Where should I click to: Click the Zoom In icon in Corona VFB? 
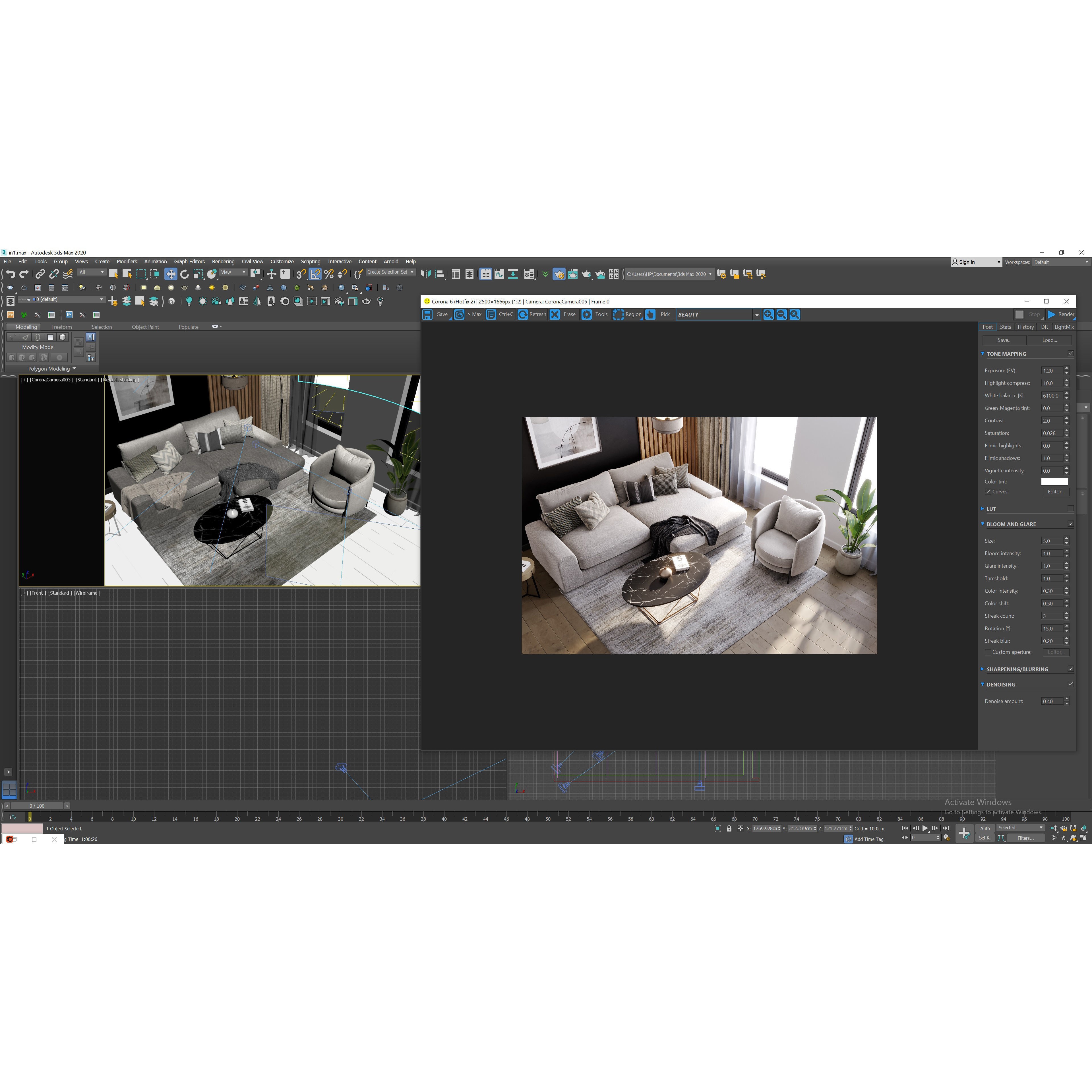click(x=768, y=315)
